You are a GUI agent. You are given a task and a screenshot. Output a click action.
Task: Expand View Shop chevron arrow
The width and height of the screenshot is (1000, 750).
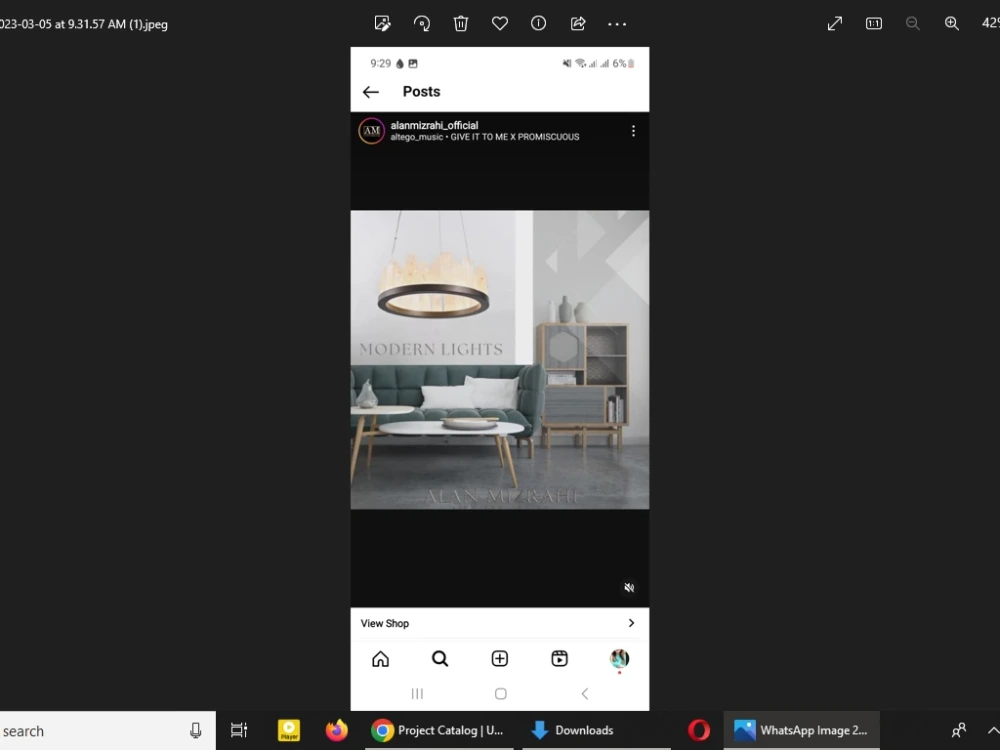(x=631, y=623)
